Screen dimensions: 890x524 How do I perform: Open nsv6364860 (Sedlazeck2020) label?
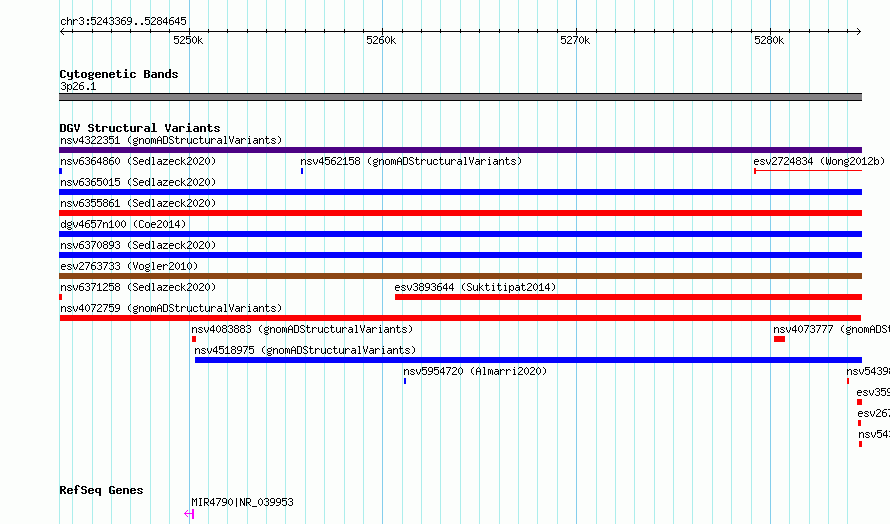point(138,161)
